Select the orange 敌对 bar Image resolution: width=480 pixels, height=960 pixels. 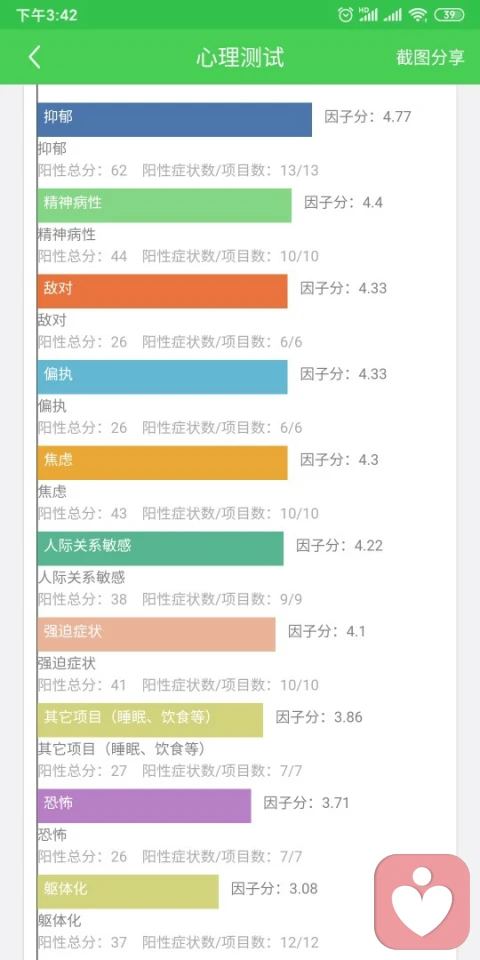[162, 291]
